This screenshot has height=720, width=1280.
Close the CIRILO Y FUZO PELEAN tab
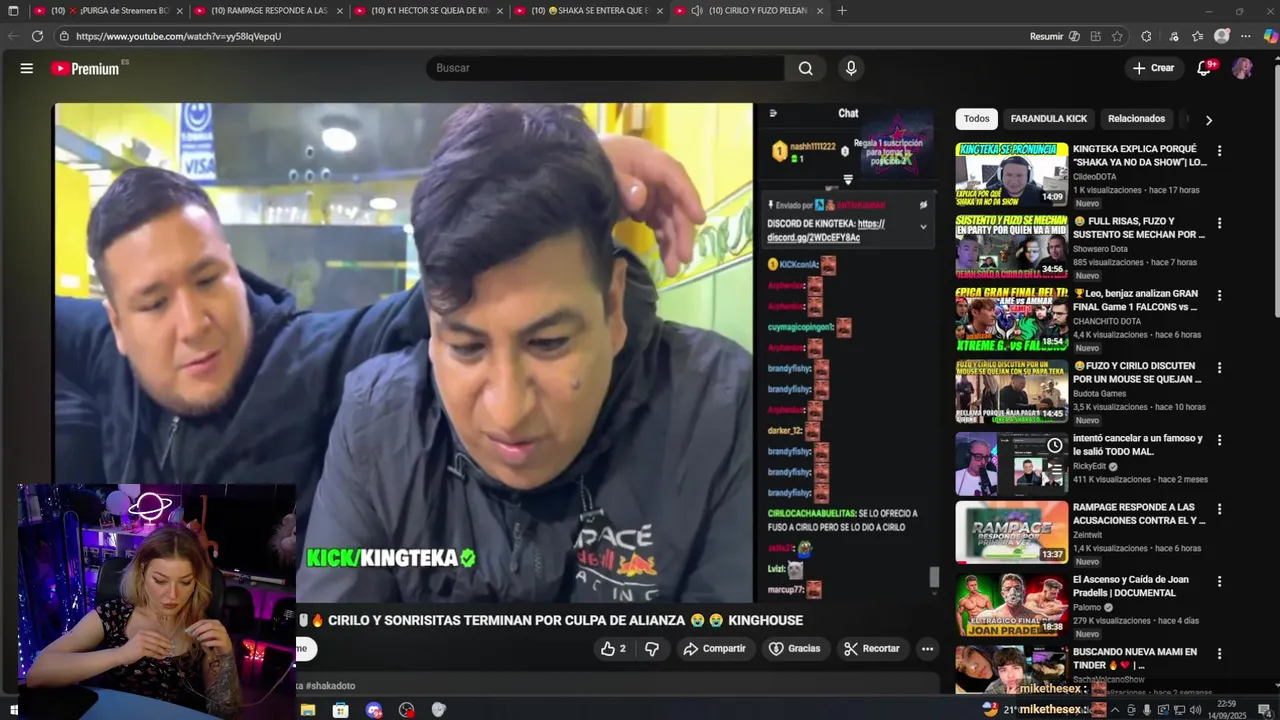[820, 11]
